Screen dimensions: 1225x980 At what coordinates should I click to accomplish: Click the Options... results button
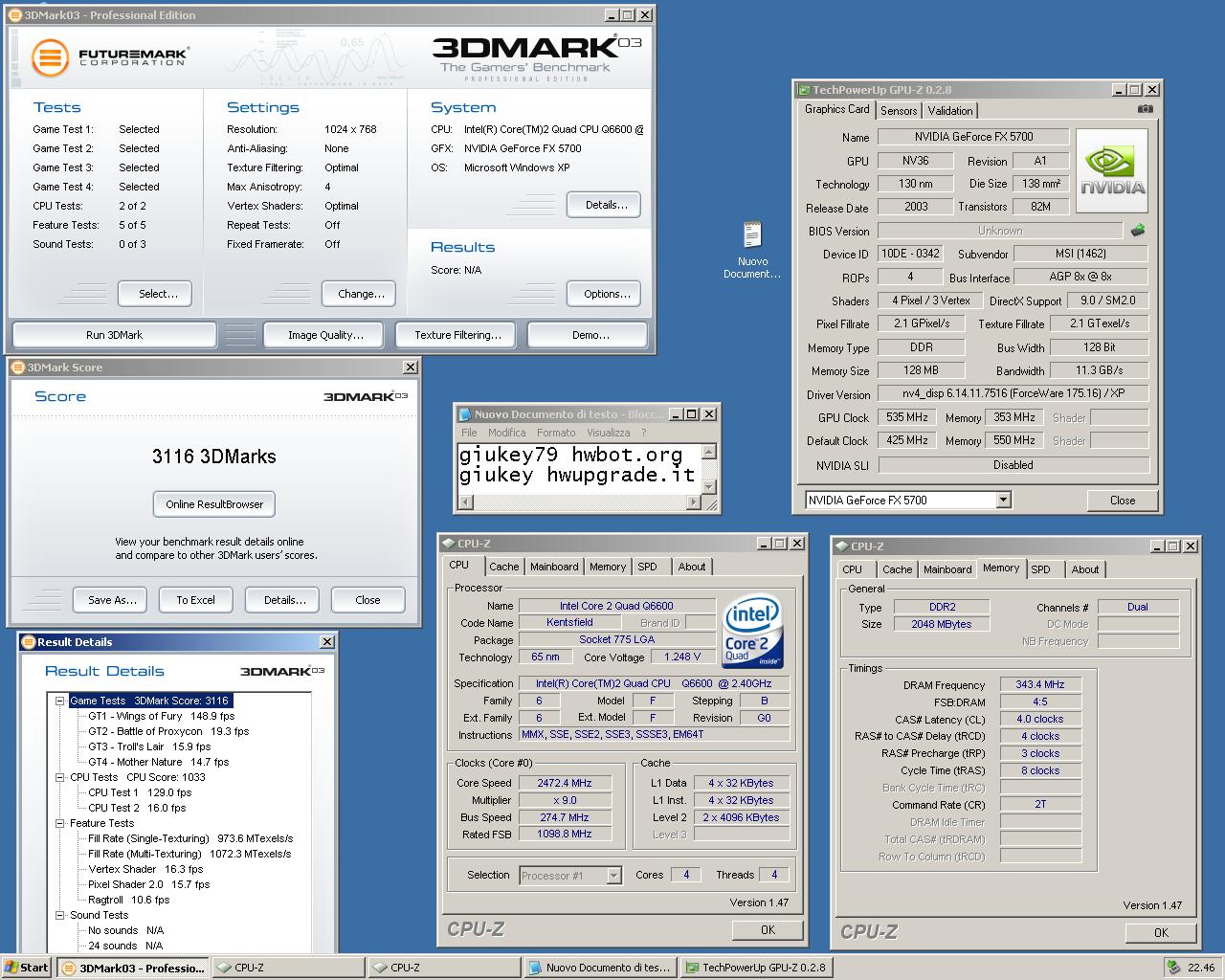tap(604, 294)
